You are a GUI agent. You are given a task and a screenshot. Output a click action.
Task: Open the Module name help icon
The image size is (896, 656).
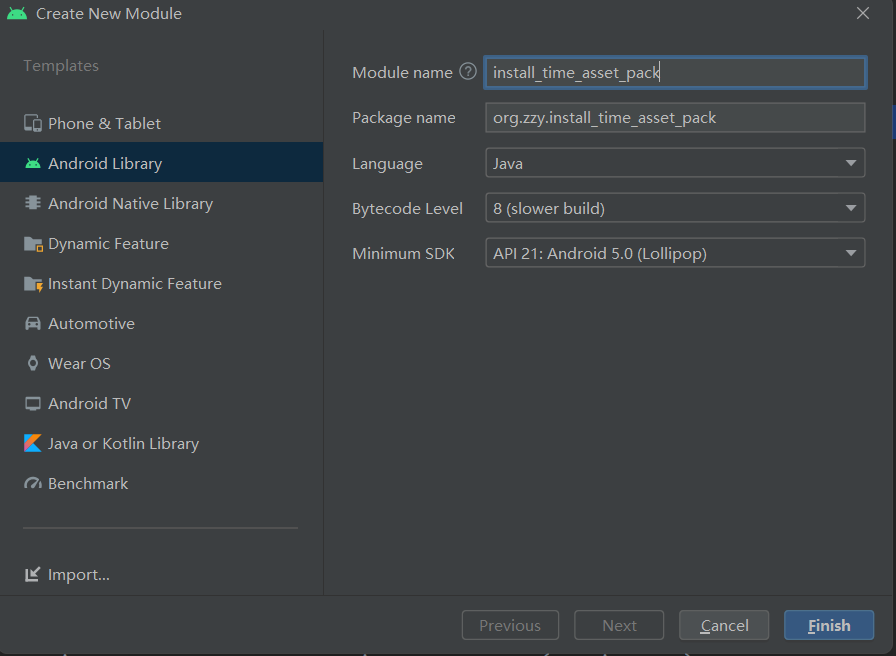[x=468, y=72]
